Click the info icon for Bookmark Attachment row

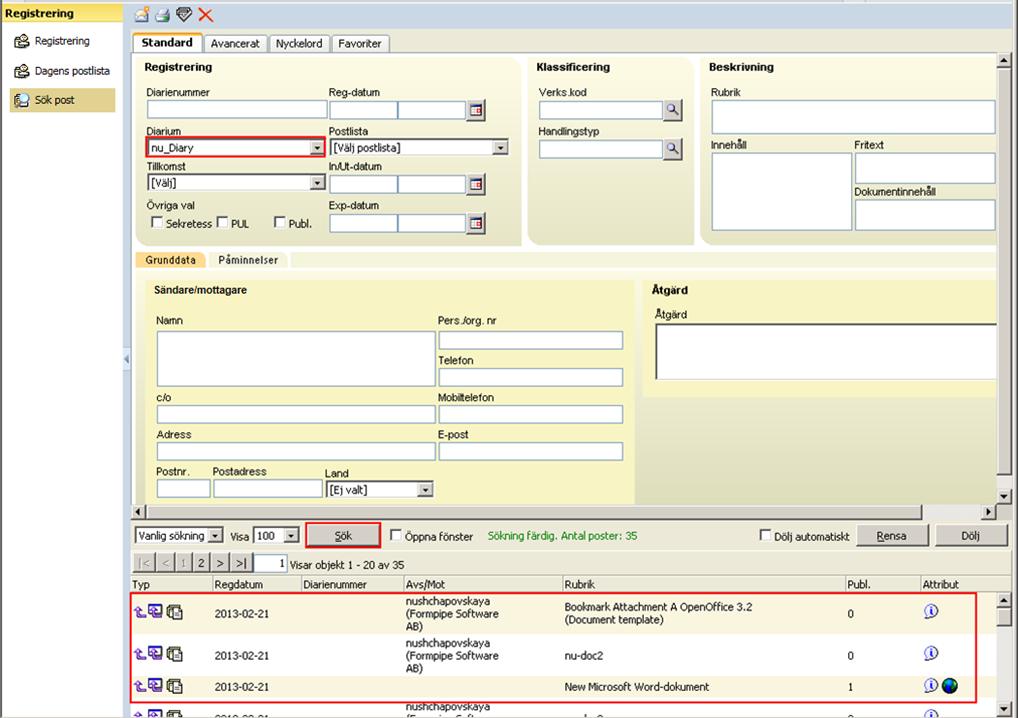930,611
